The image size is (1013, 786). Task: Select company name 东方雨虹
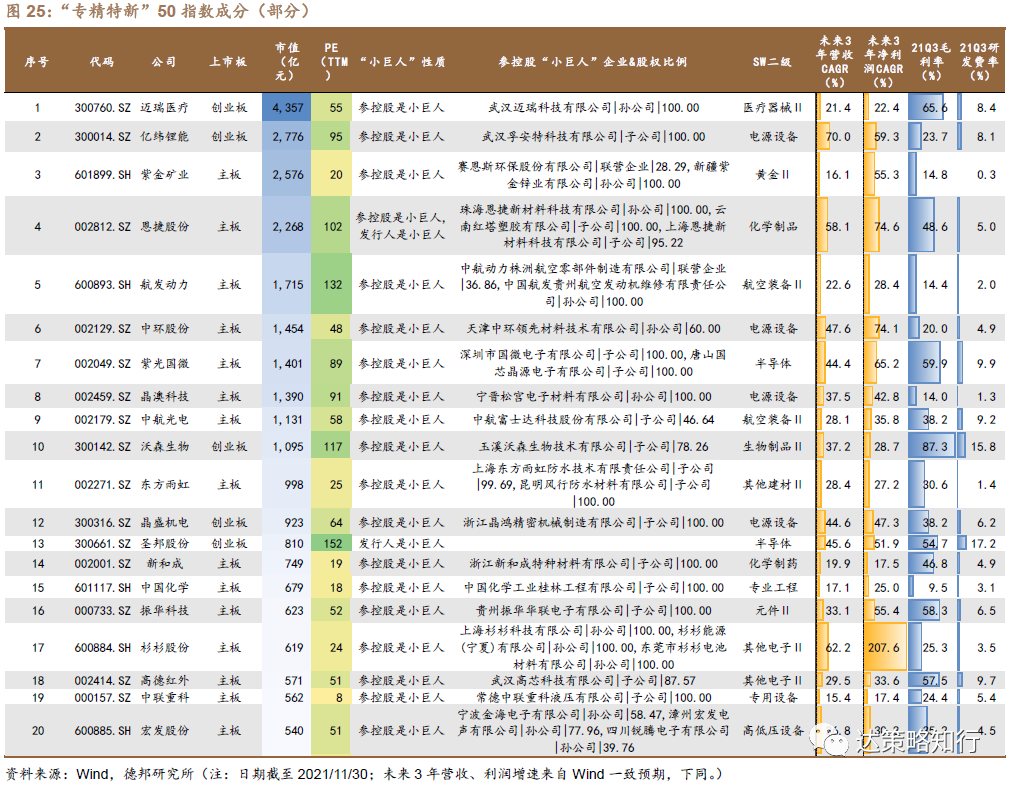[x=165, y=484]
